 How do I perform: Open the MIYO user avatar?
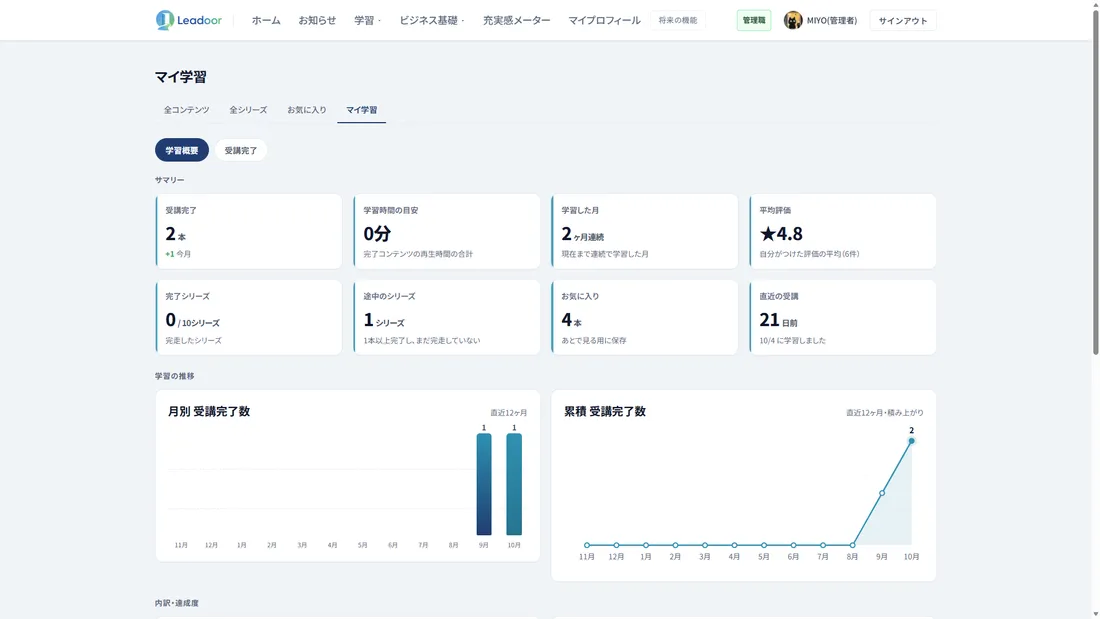793,20
